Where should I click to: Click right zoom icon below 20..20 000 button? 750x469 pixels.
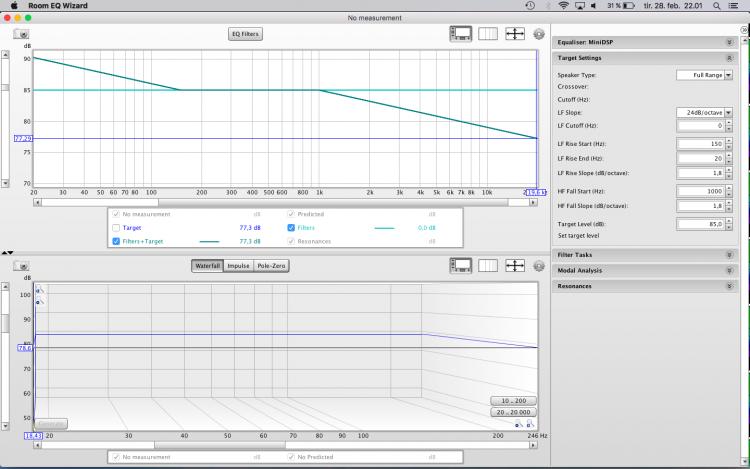530,424
